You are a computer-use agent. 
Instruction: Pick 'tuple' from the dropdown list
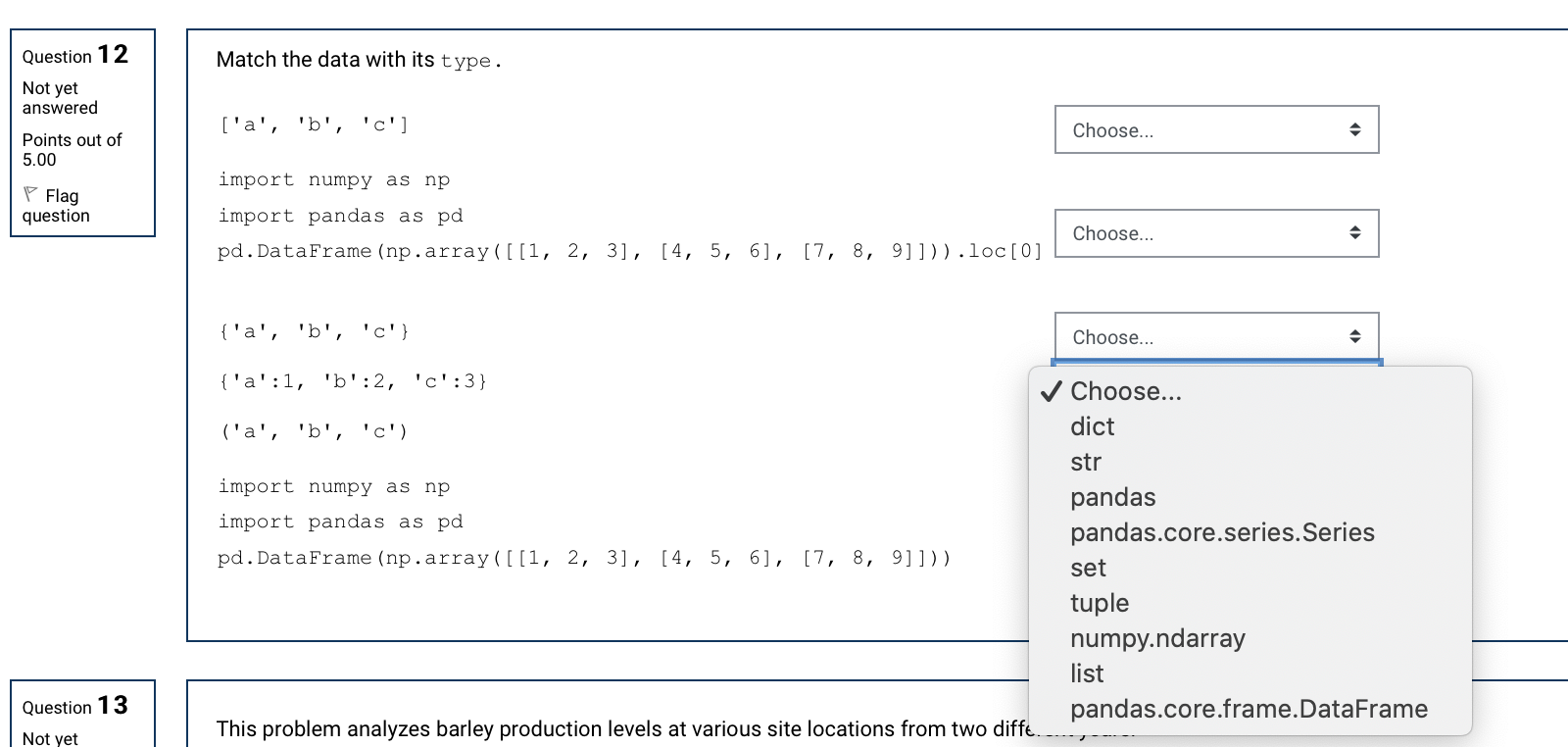(x=1250, y=603)
